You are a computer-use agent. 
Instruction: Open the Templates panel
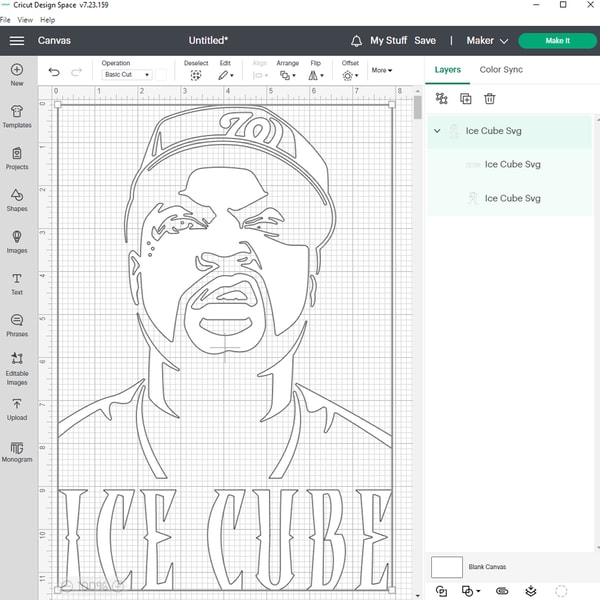17,116
